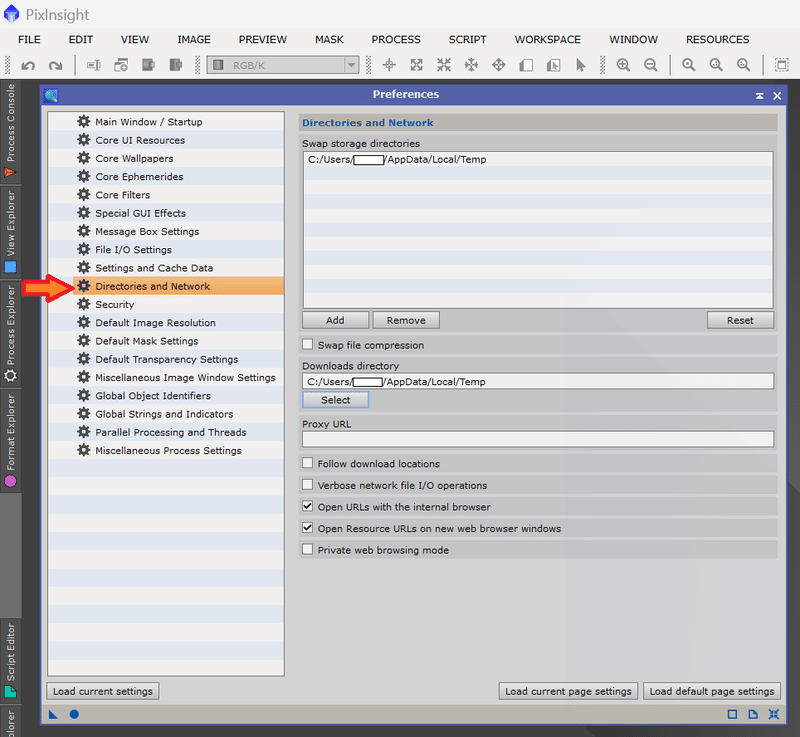Open the FILE menu
The width and height of the screenshot is (800, 737).
click(x=29, y=39)
